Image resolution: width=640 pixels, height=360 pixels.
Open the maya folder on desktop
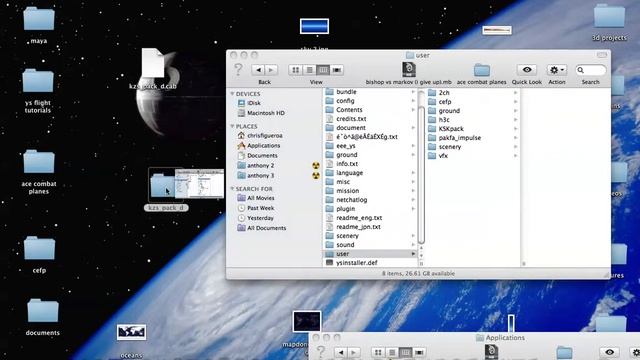click(39, 19)
